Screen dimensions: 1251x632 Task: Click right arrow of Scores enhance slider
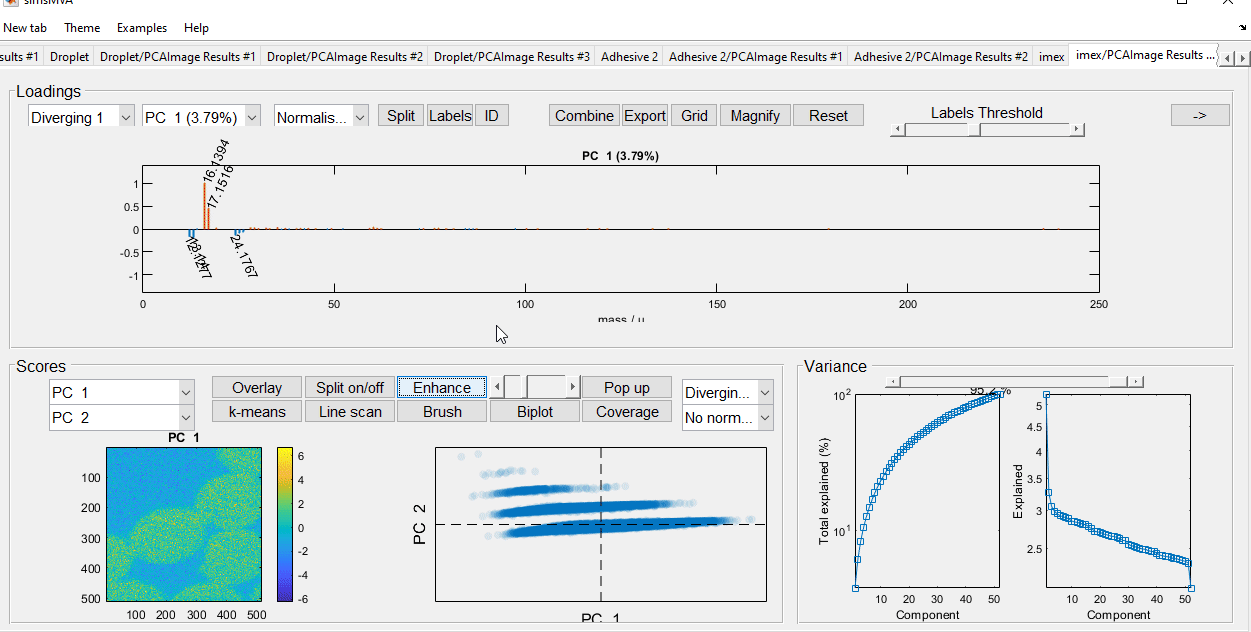tap(572, 387)
